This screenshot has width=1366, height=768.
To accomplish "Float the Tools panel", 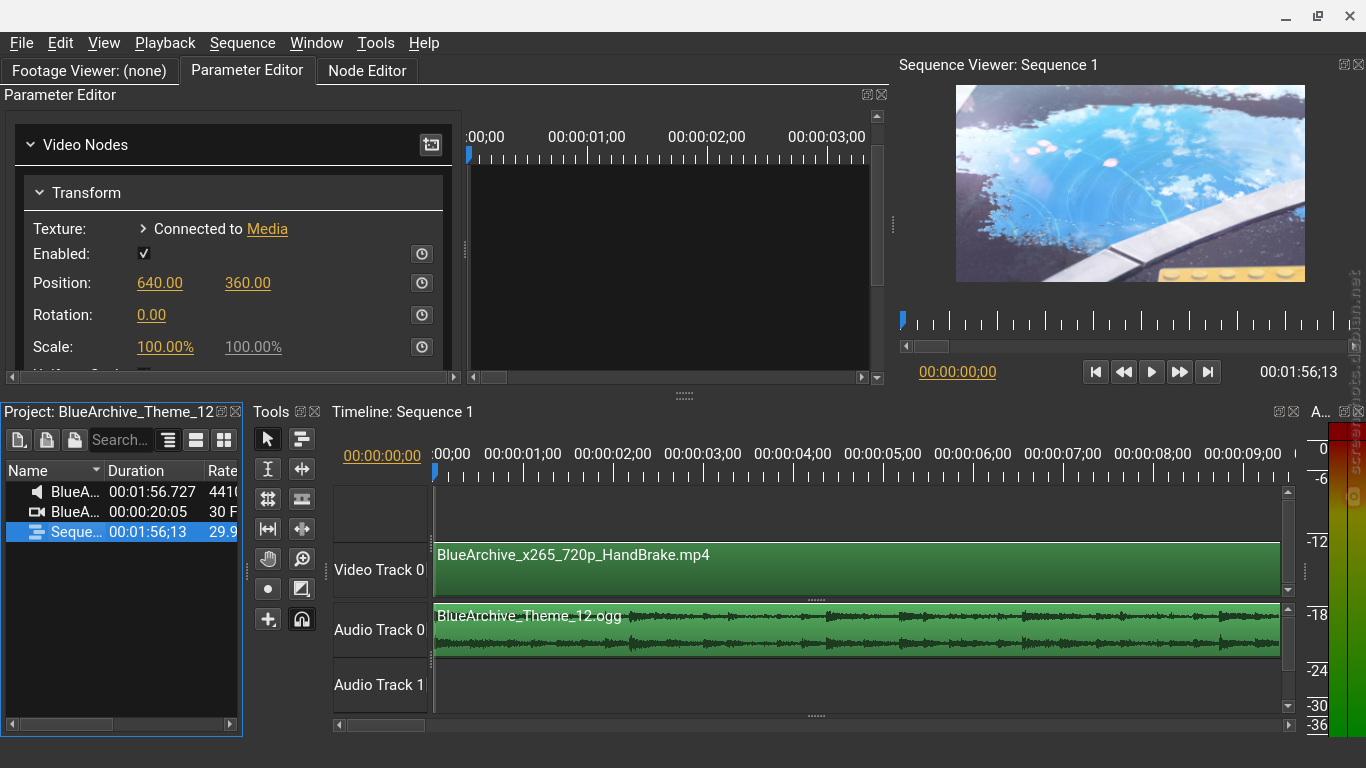I will pyautogui.click(x=300, y=412).
